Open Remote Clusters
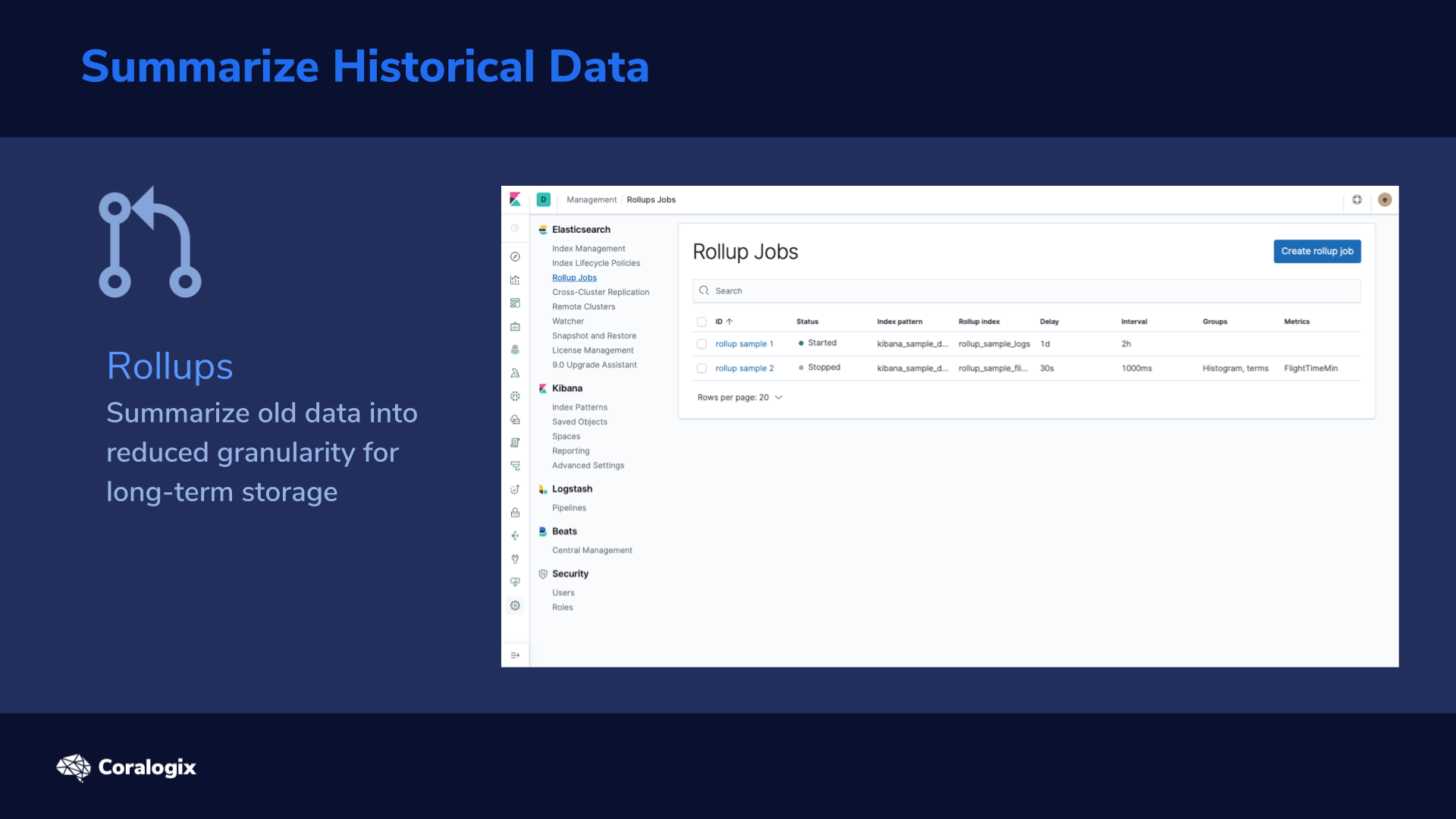 click(x=583, y=306)
